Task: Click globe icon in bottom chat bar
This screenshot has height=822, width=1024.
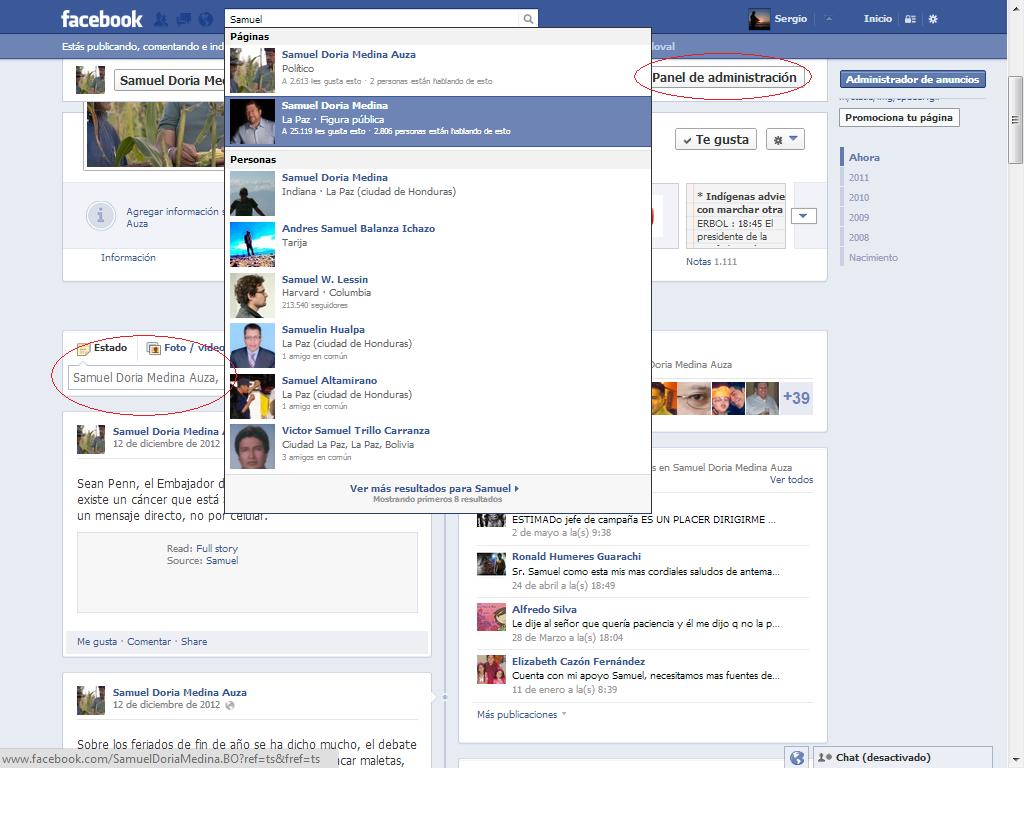Action: [797, 757]
